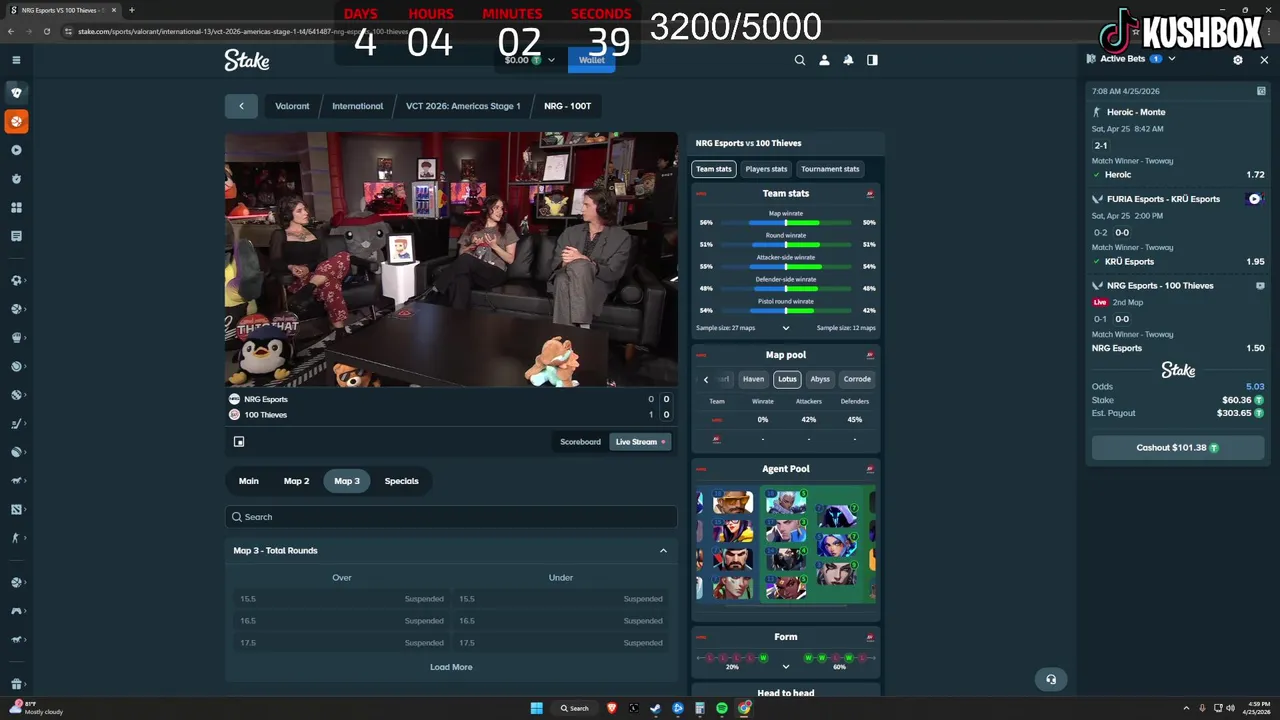
Task: Open the Specials markets tab
Action: click(x=402, y=481)
